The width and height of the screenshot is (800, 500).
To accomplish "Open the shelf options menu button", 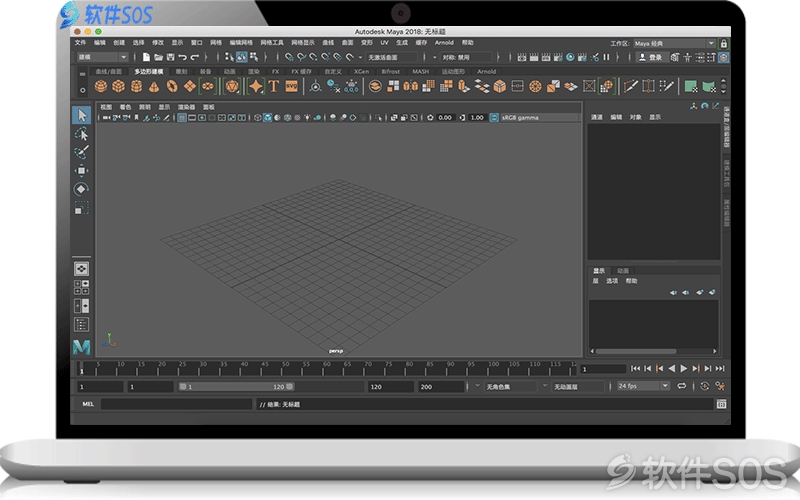I will [x=82, y=90].
